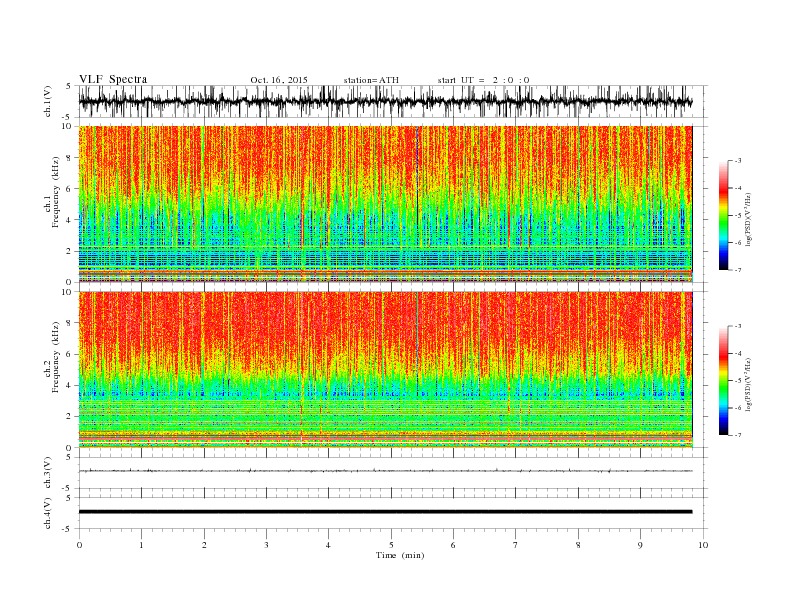
Task: Click the "VLF Spectra" plot title
Action: pyautogui.click(x=113, y=79)
